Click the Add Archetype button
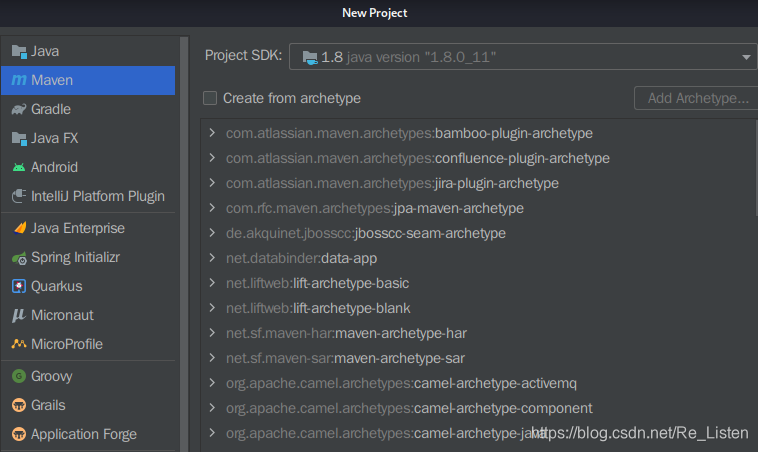Image resolution: width=758 pixels, height=452 pixels. tap(696, 98)
